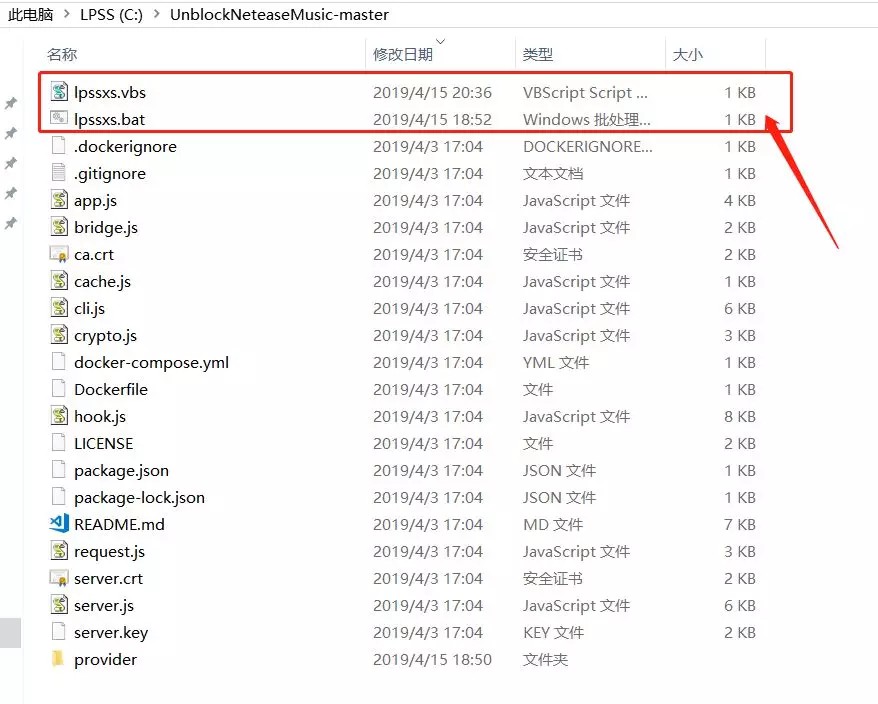Select the lpssxs.bat file icon
The image size is (878, 704).
[x=59, y=118]
